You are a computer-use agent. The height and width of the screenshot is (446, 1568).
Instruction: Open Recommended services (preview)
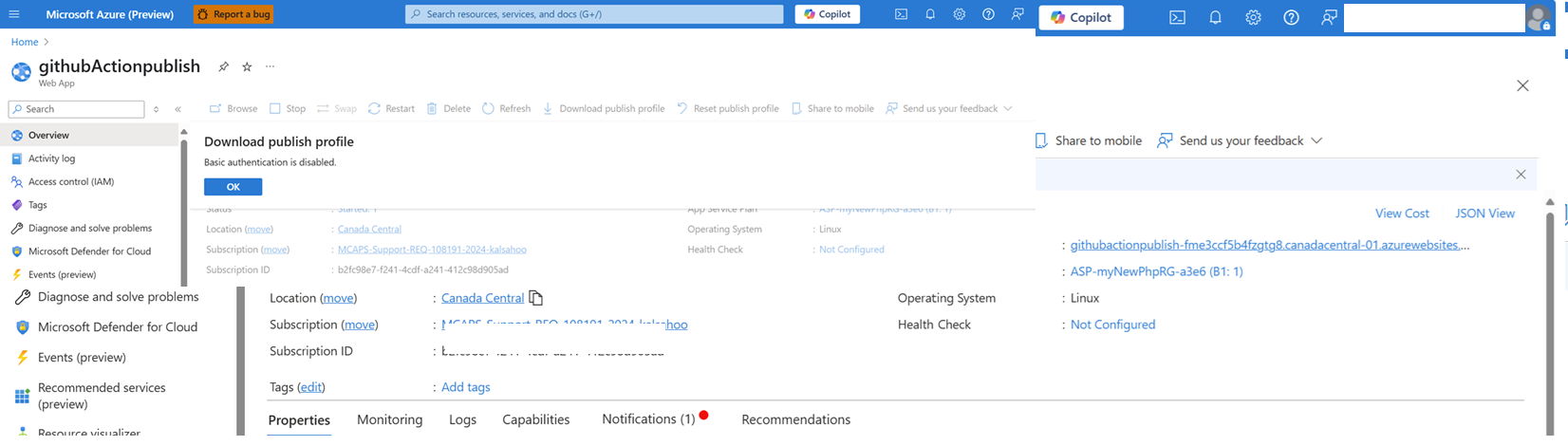[102, 396]
